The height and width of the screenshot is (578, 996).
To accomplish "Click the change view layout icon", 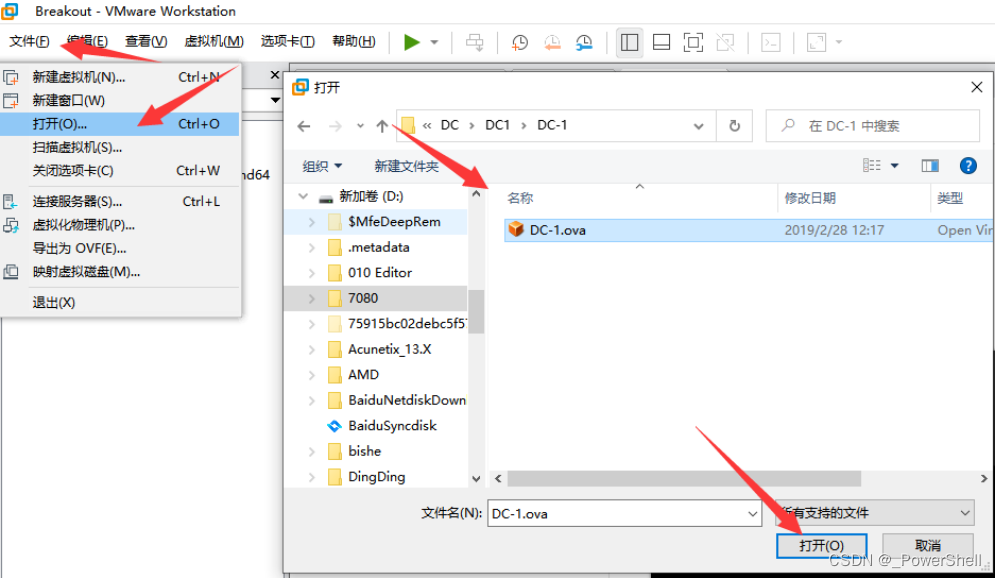I will pyautogui.click(x=872, y=166).
